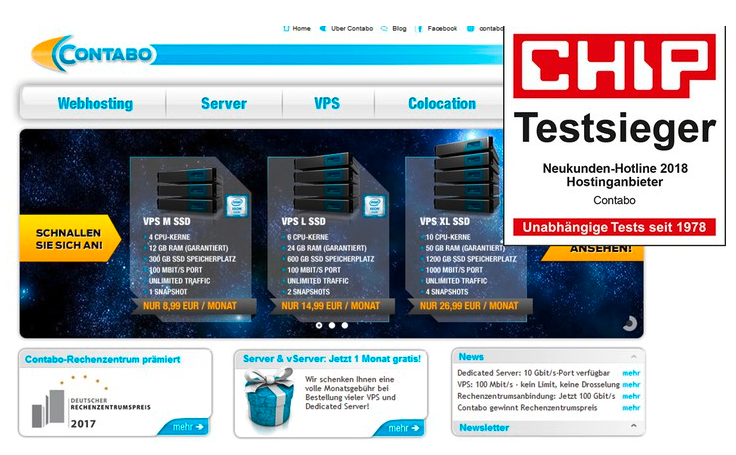Open the Colocation tab
Viewport: 736px width, 455px height.
[441, 103]
